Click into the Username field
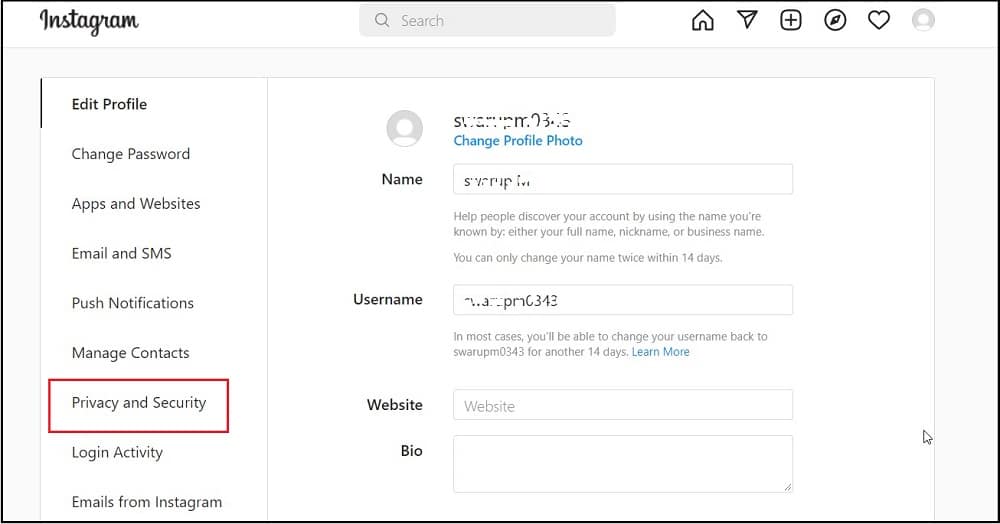This screenshot has height=524, width=1000. click(623, 300)
